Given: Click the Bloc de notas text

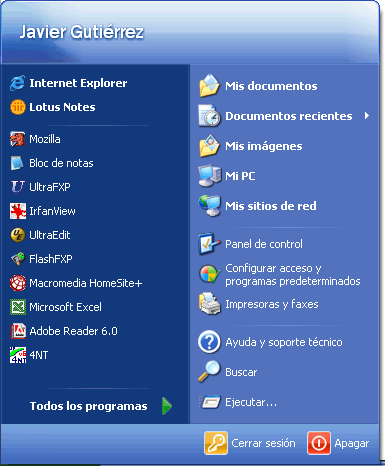Looking at the screenshot, I should [61, 163].
